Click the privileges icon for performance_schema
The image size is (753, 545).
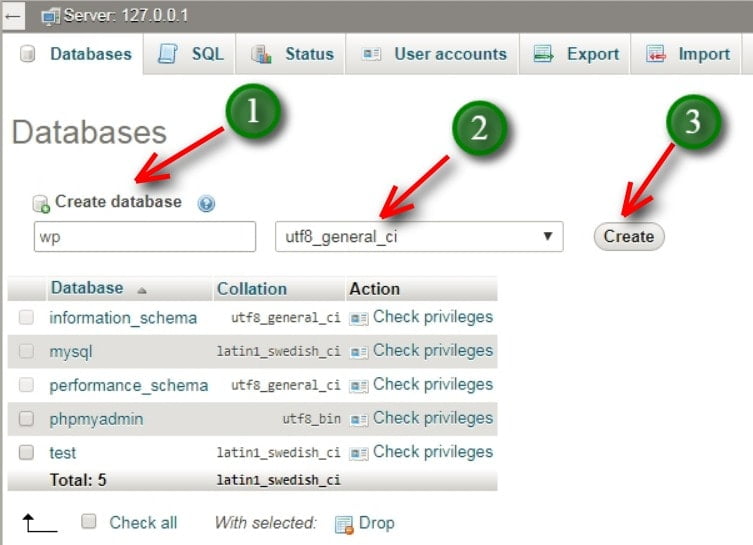[359, 386]
